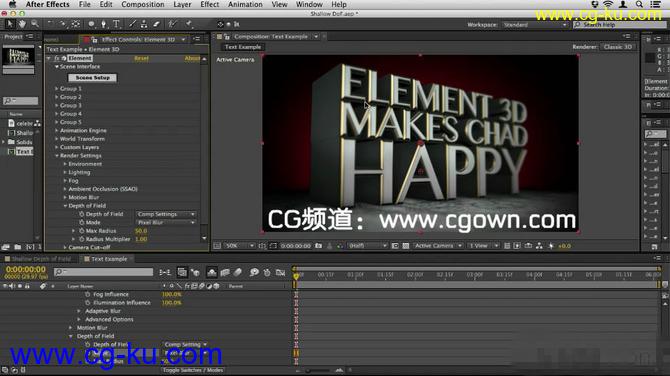Viewport: 670px width, 376px height.
Task: Expand World Transform section
Action: (x=56, y=139)
